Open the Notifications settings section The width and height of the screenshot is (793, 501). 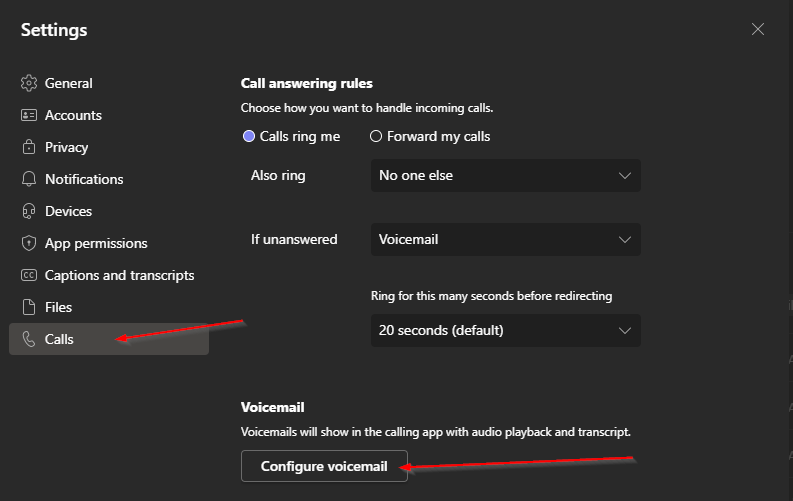84,179
